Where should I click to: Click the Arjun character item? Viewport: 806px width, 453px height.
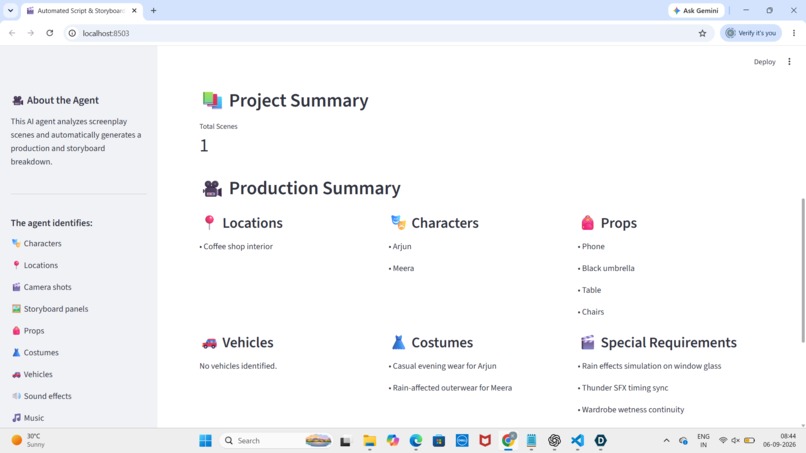(400, 246)
